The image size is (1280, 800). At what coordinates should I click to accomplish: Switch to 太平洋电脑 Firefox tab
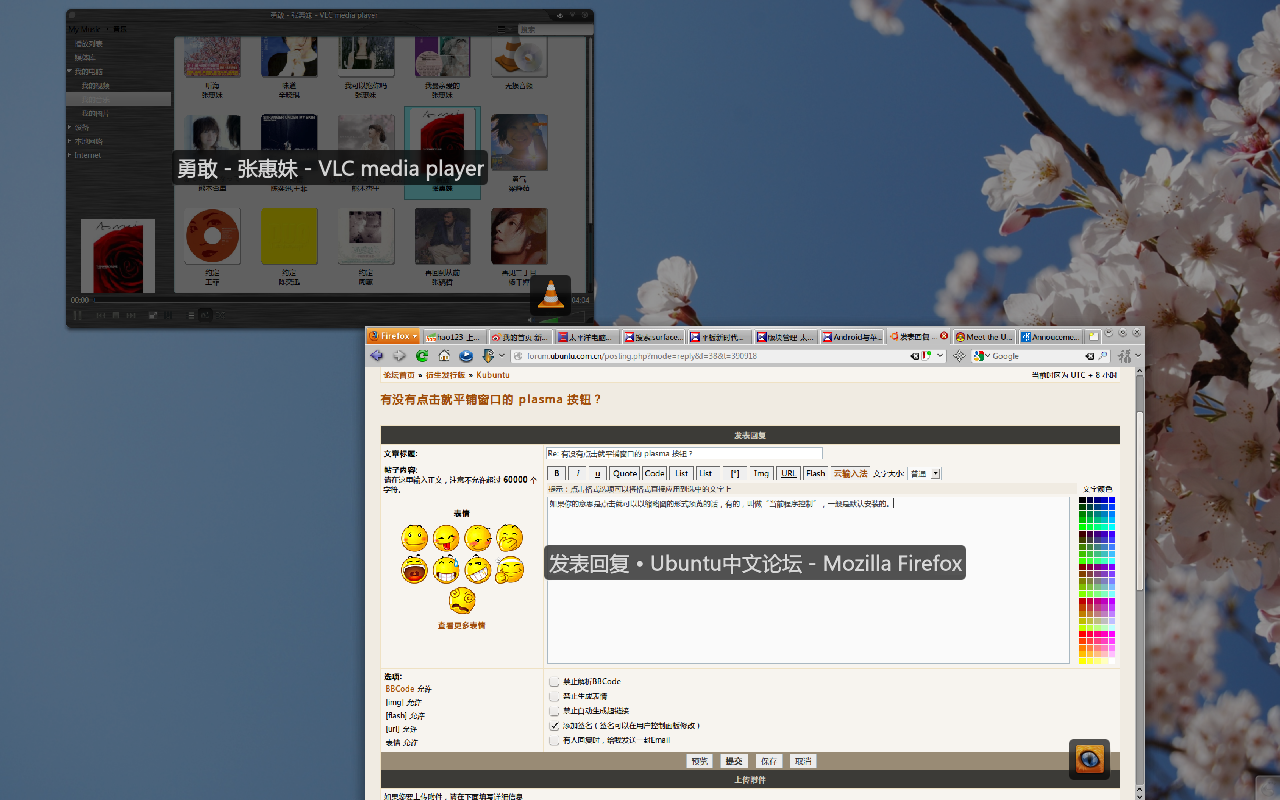586,337
